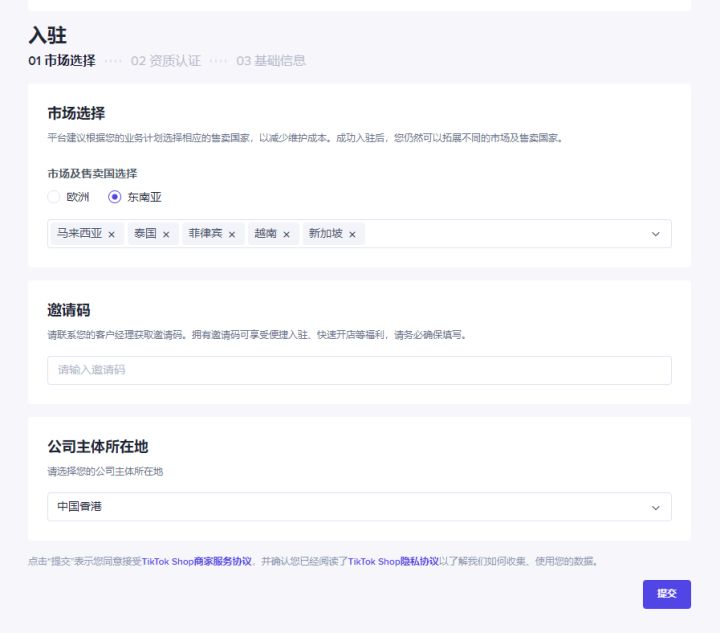Go to step 02 资质认证
The width and height of the screenshot is (720, 633).
166,61
